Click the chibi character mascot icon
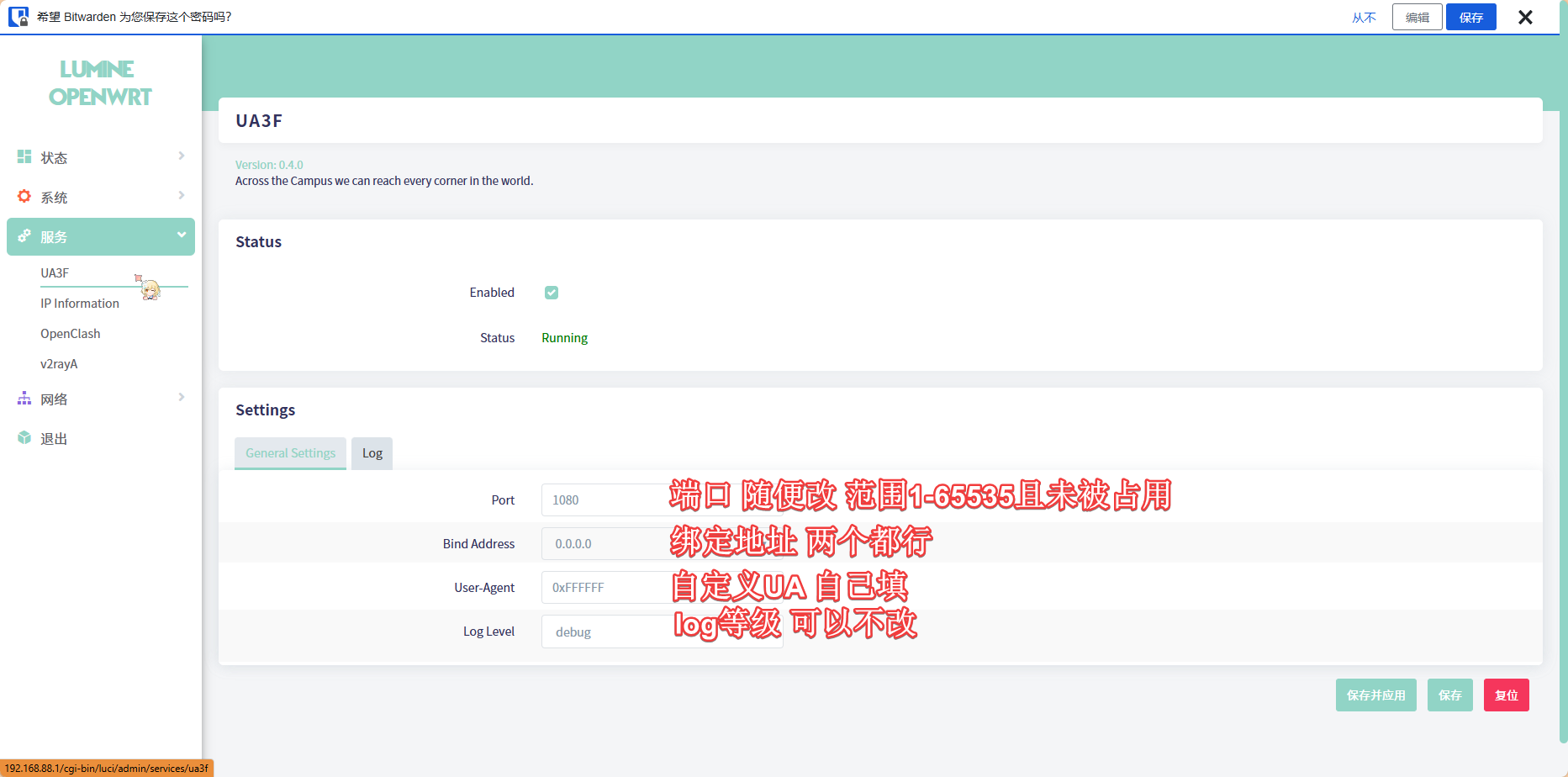Screen dimensions: 1568x777 150,288
